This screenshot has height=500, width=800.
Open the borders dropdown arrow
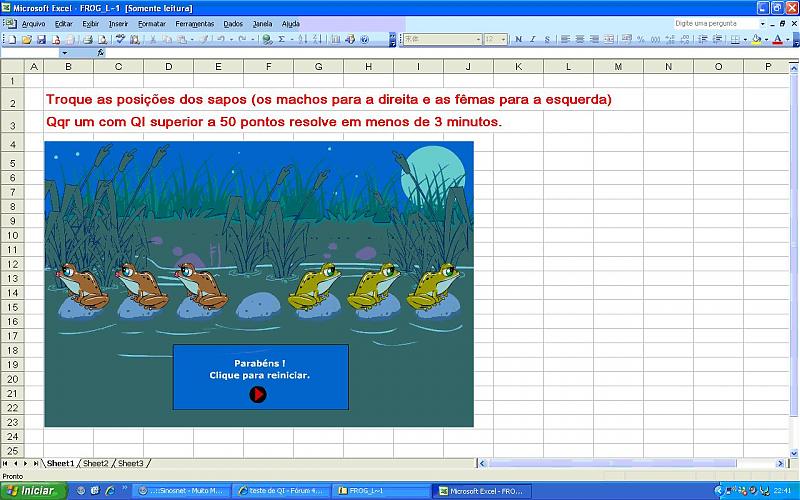click(x=745, y=39)
